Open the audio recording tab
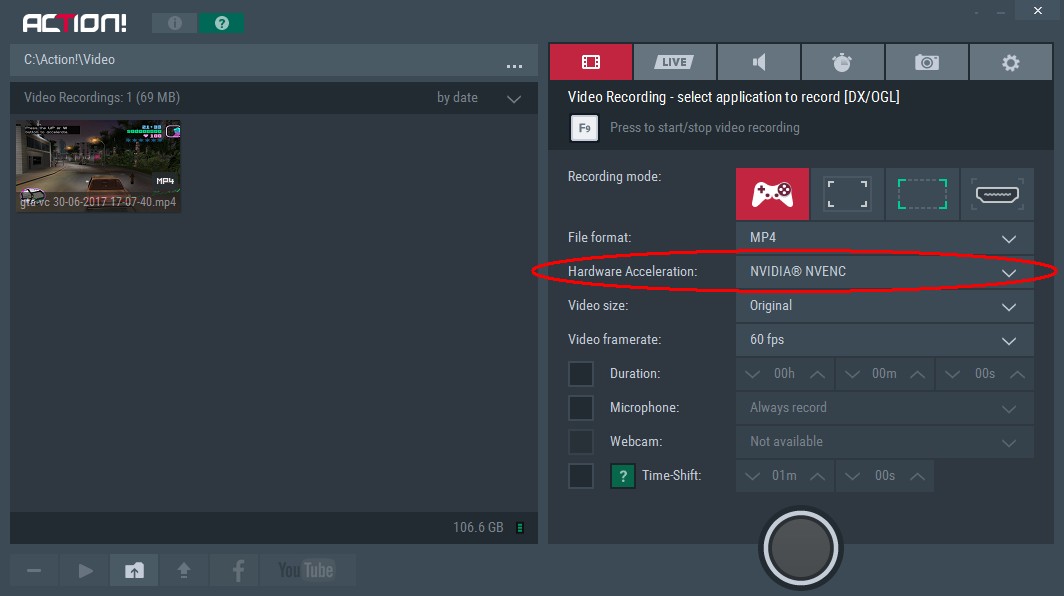The width and height of the screenshot is (1064, 596). (759, 62)
